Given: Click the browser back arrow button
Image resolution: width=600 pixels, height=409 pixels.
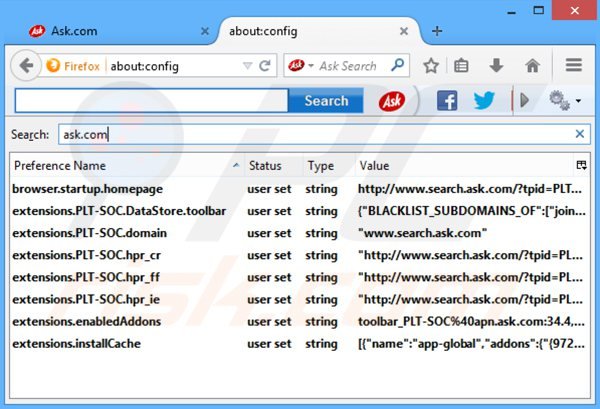Looking at the screenshot, I should click(26, 66).
